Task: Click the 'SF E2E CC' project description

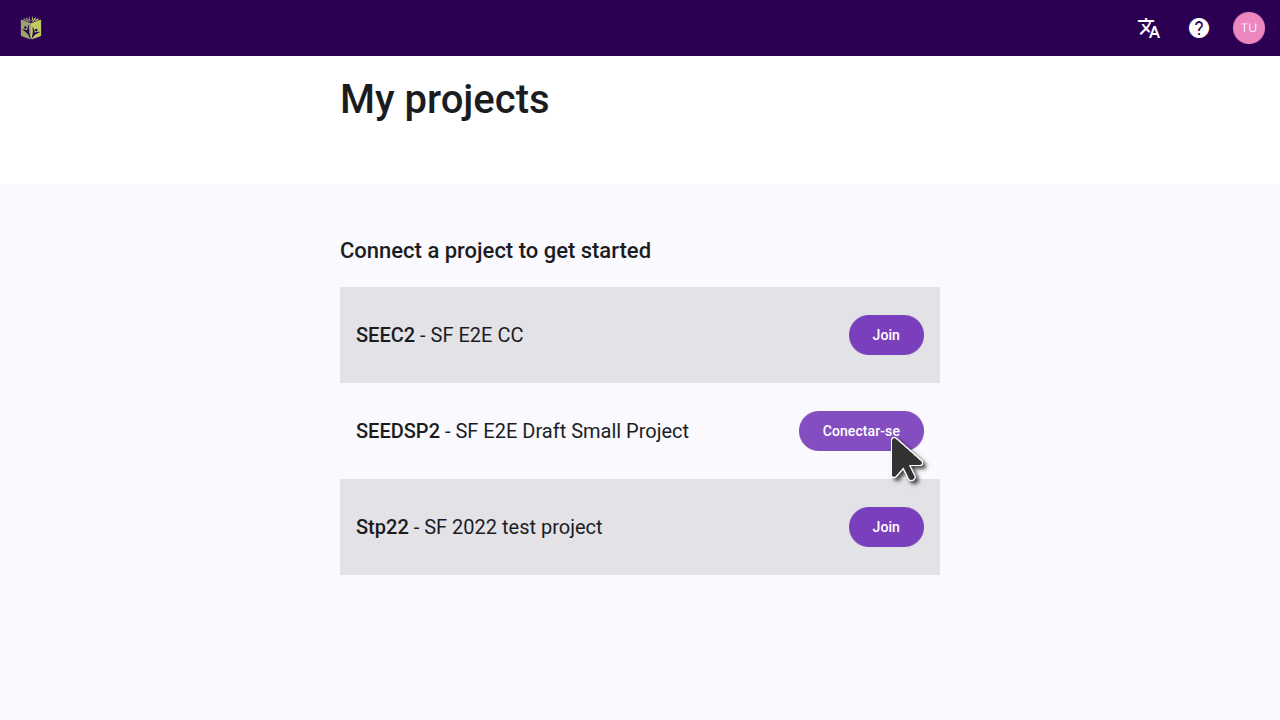Action: 477,335
